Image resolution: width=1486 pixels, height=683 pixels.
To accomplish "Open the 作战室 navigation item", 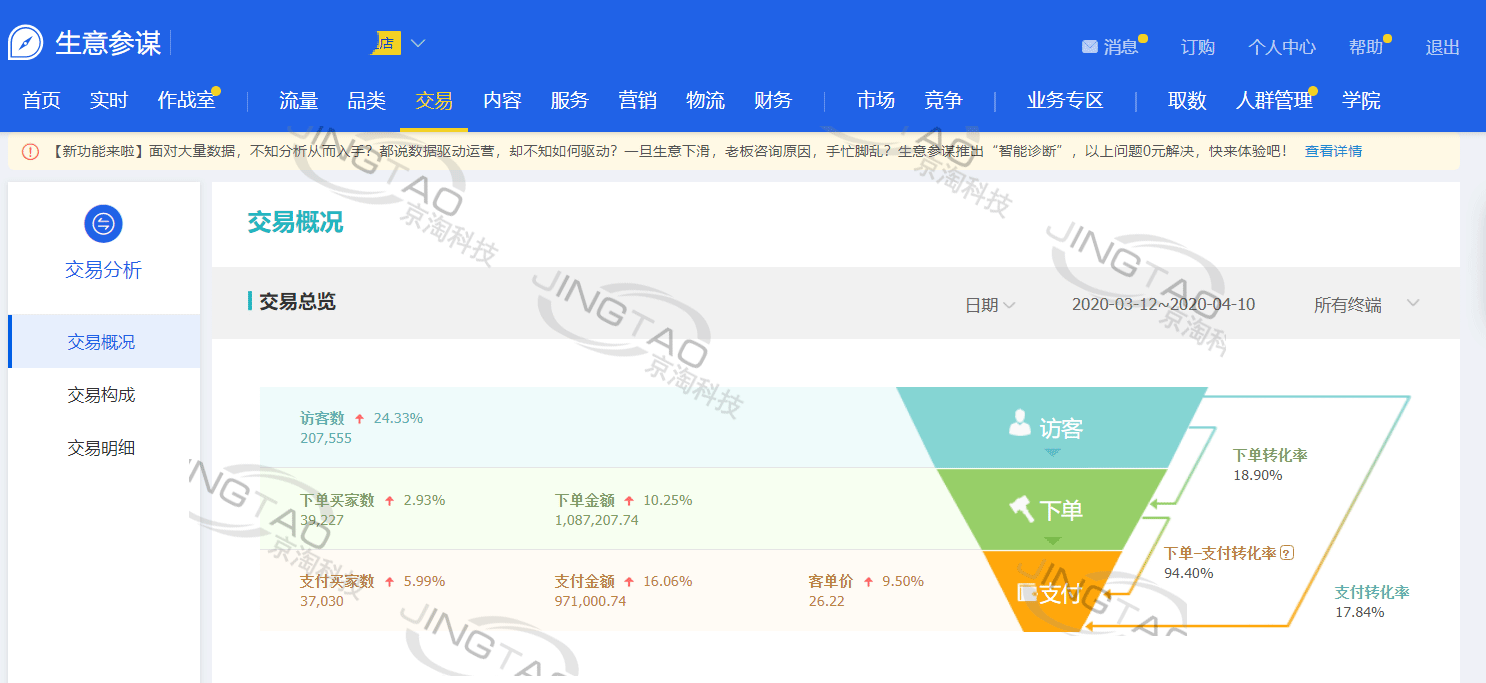I will (x=186, y=101).
